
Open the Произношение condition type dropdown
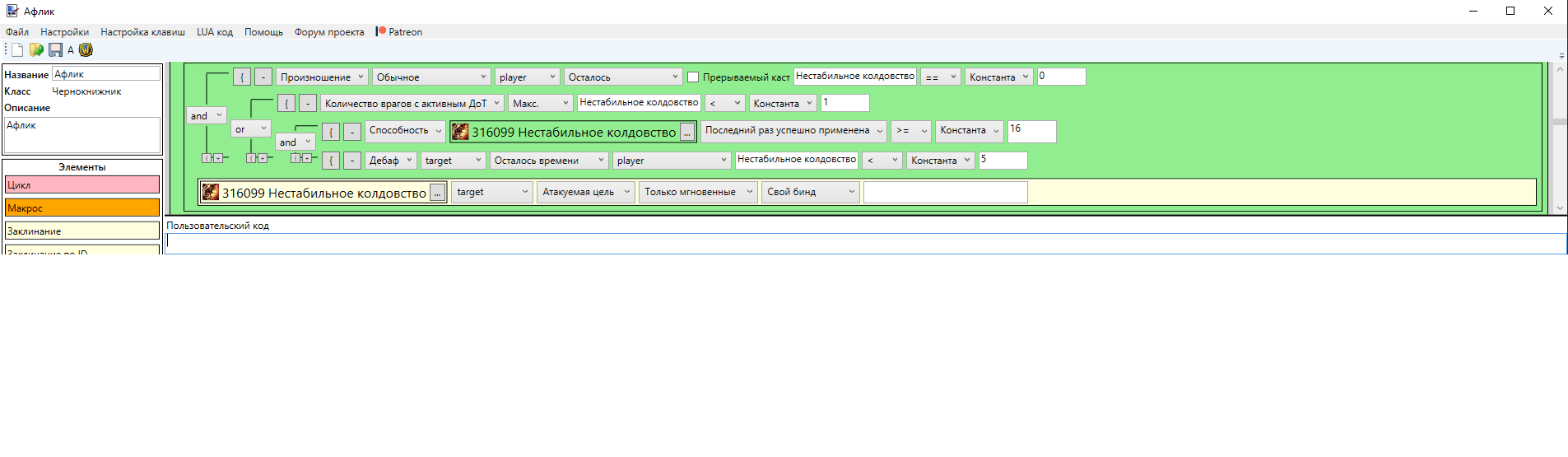[321, 77]
